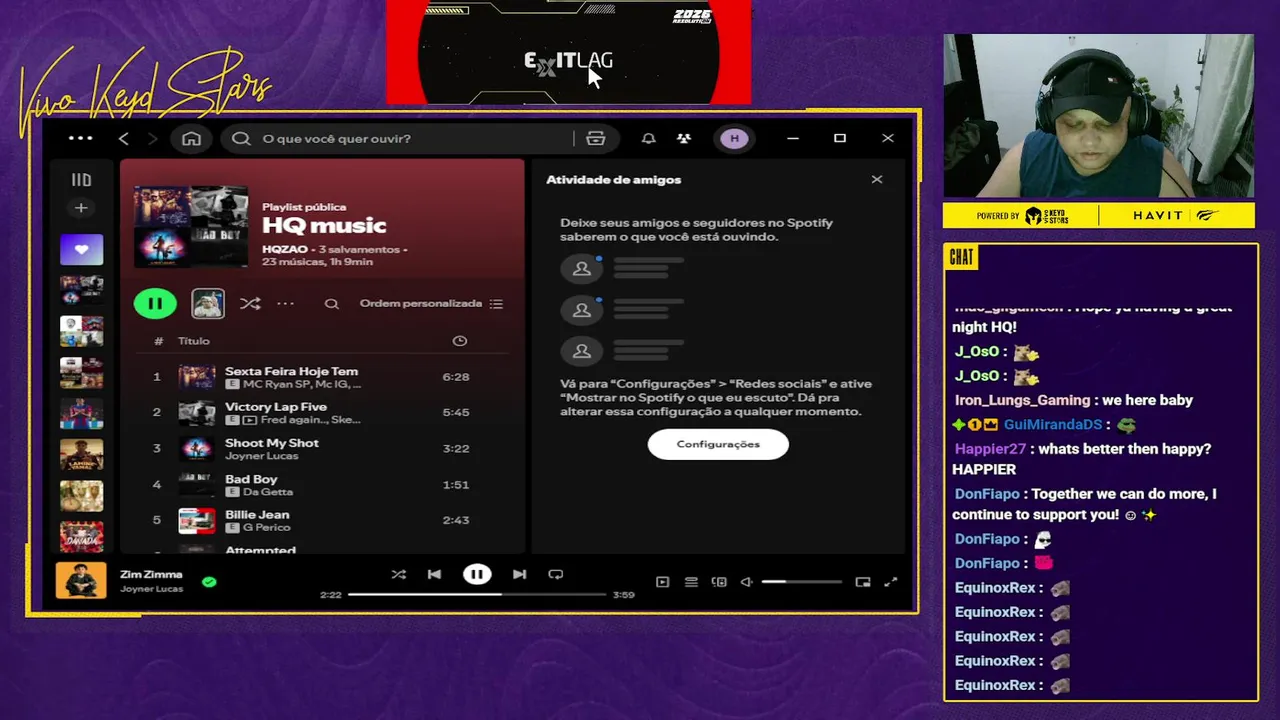Open notifications bell icon

tap(648, 138)
